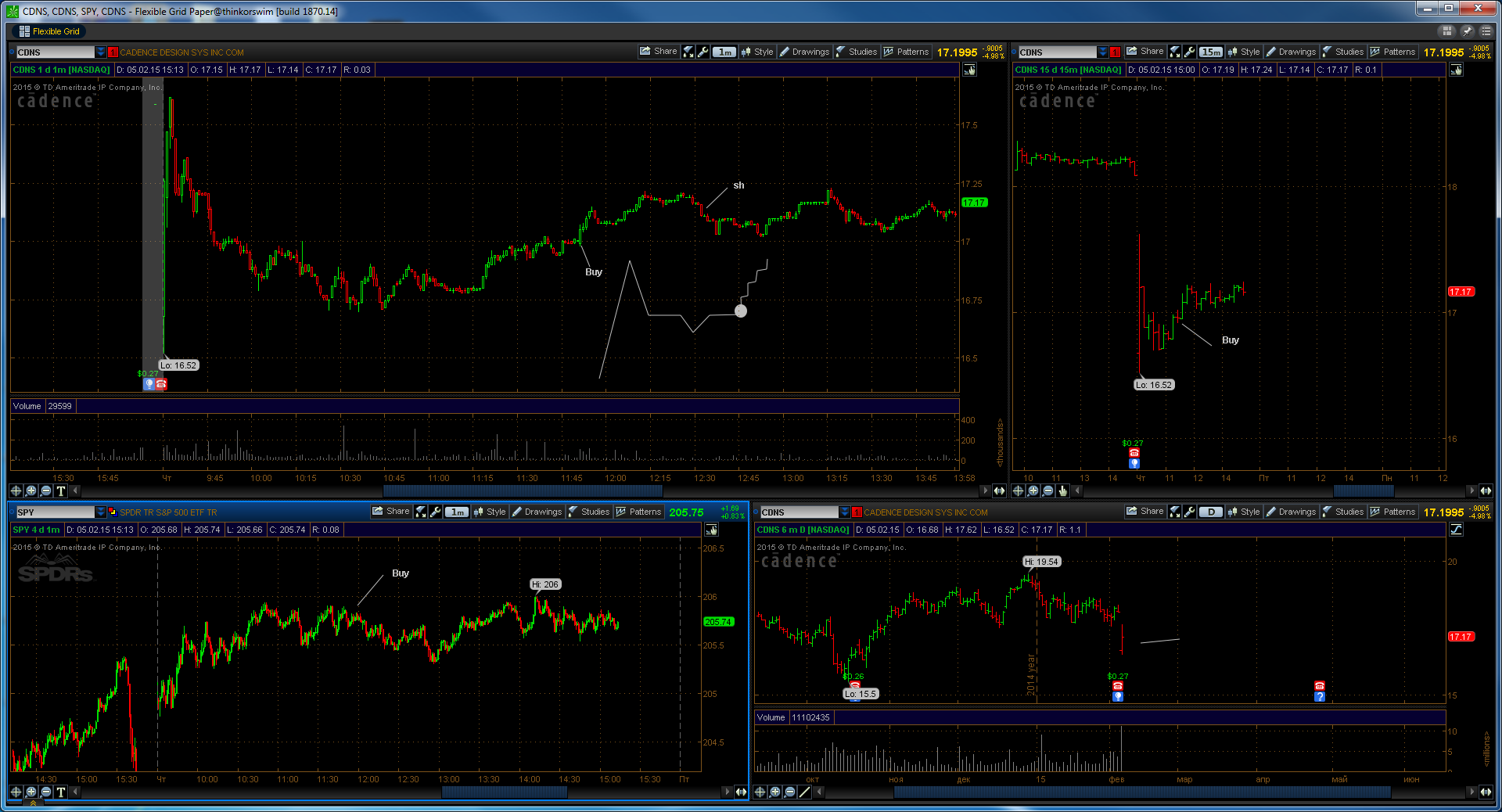Toggle chart-type button in CDNS daily chart
The image size is (1502, 812).
coord(1456,530)
